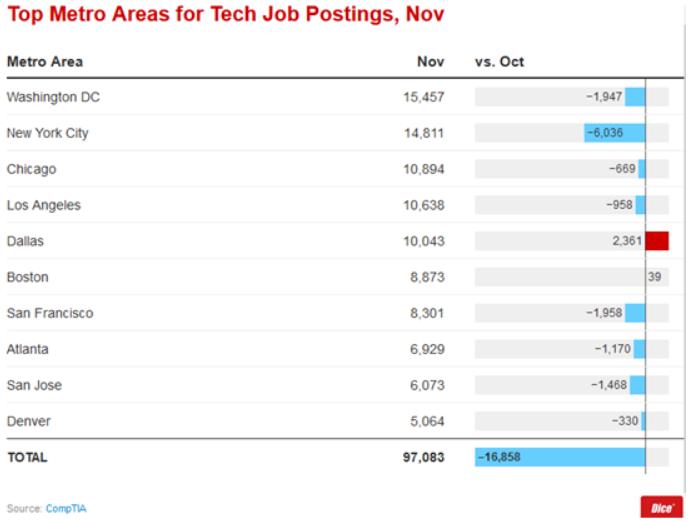Select the Boston row label

(x=27, y=277)
